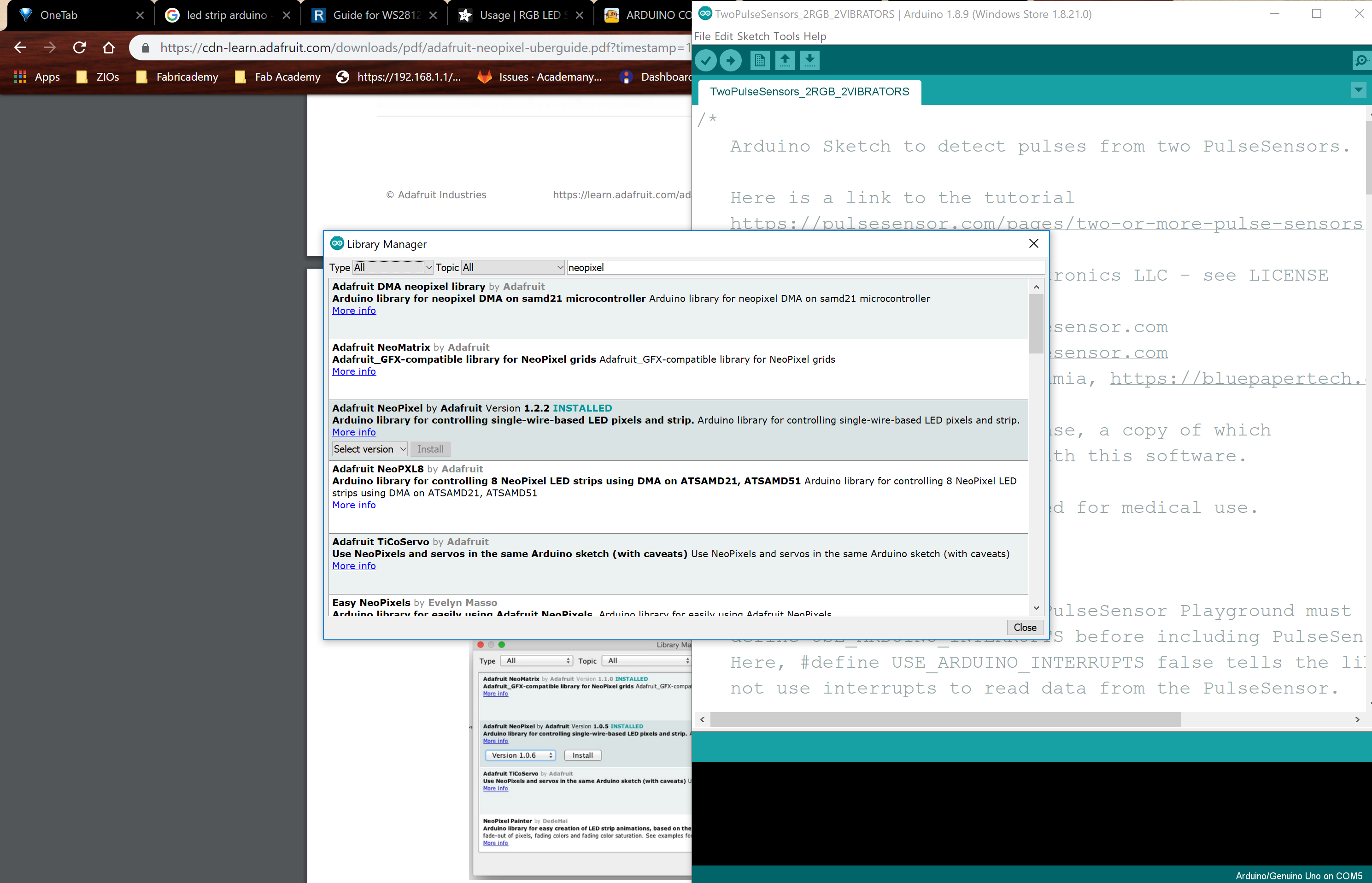Image resolution: width=1372 pixels, height=883 pixels.
Task: Select TwoPulseSensors_2RGB_2VIBRATORS sketch tab
Action: tap(809, 92)
